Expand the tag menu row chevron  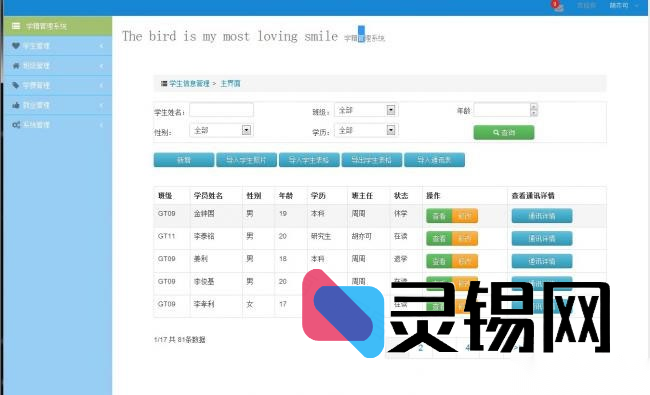[x=102, y=85]
